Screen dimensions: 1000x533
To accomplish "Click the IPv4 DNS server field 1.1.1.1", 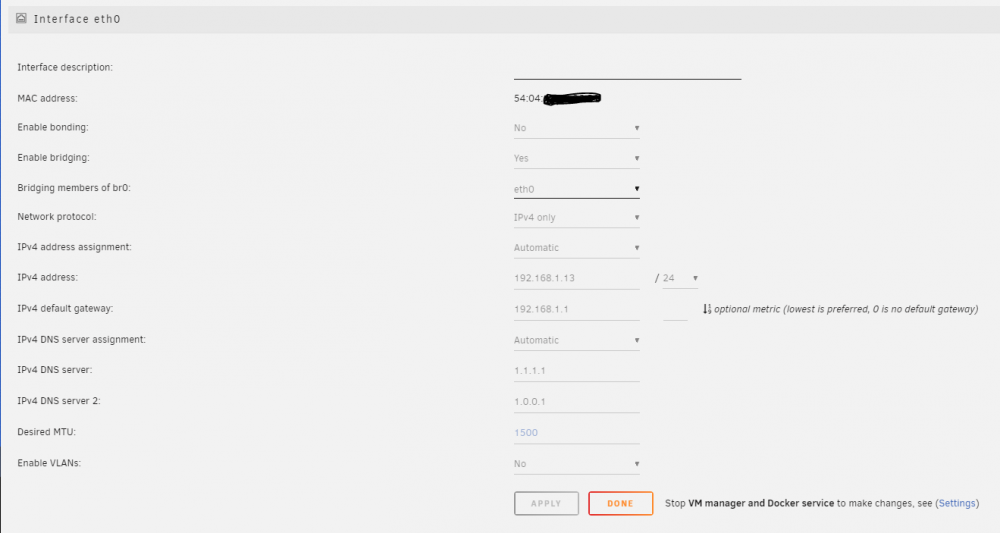I will point(577,371).
